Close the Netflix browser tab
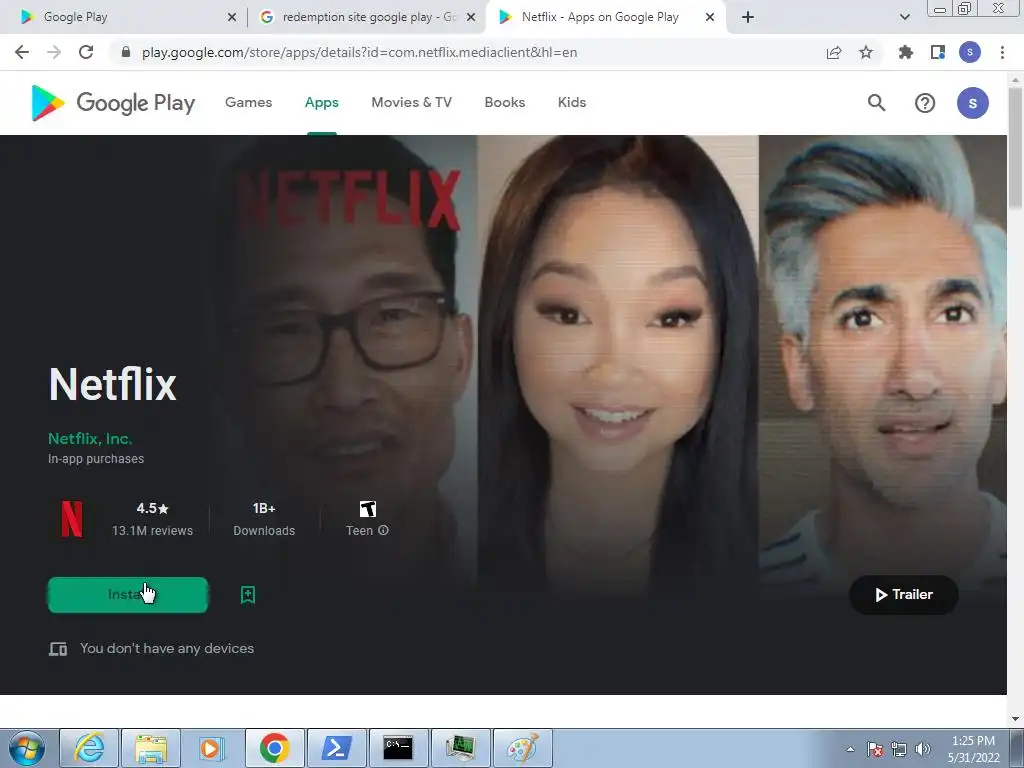This screenshot has width=1024, height=768. point(710,18)
